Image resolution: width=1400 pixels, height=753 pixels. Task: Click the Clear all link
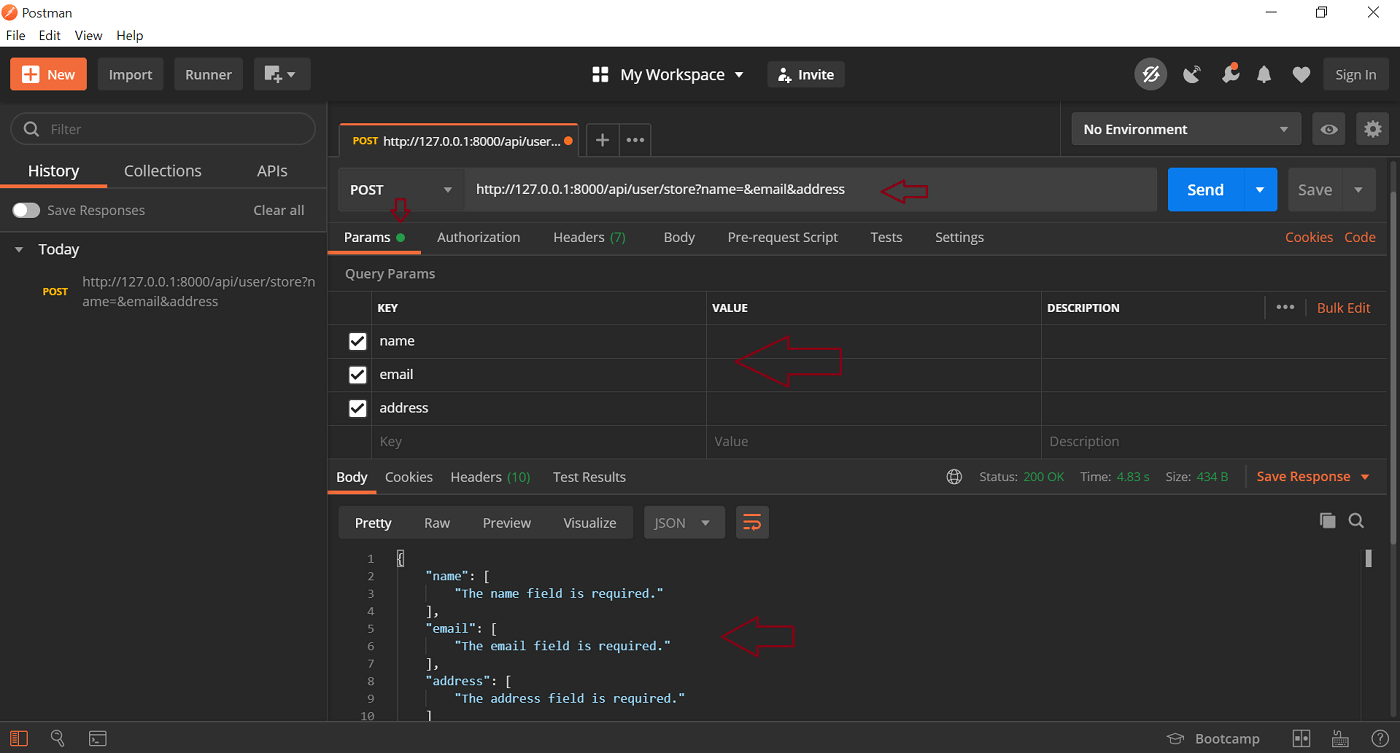tap(279, 210)
